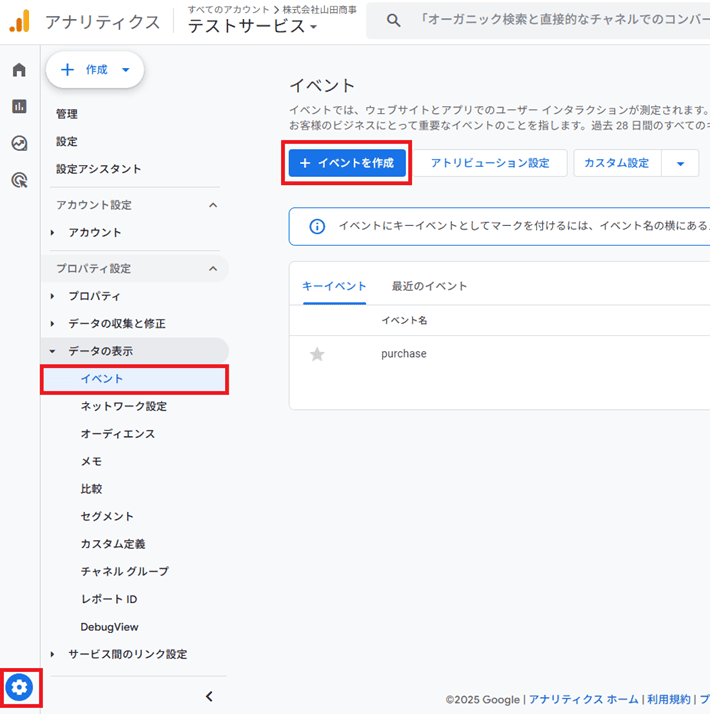Select オーディエンス in the sidebar
Viewport: 710px width, 714px height.
click(118, 434)
